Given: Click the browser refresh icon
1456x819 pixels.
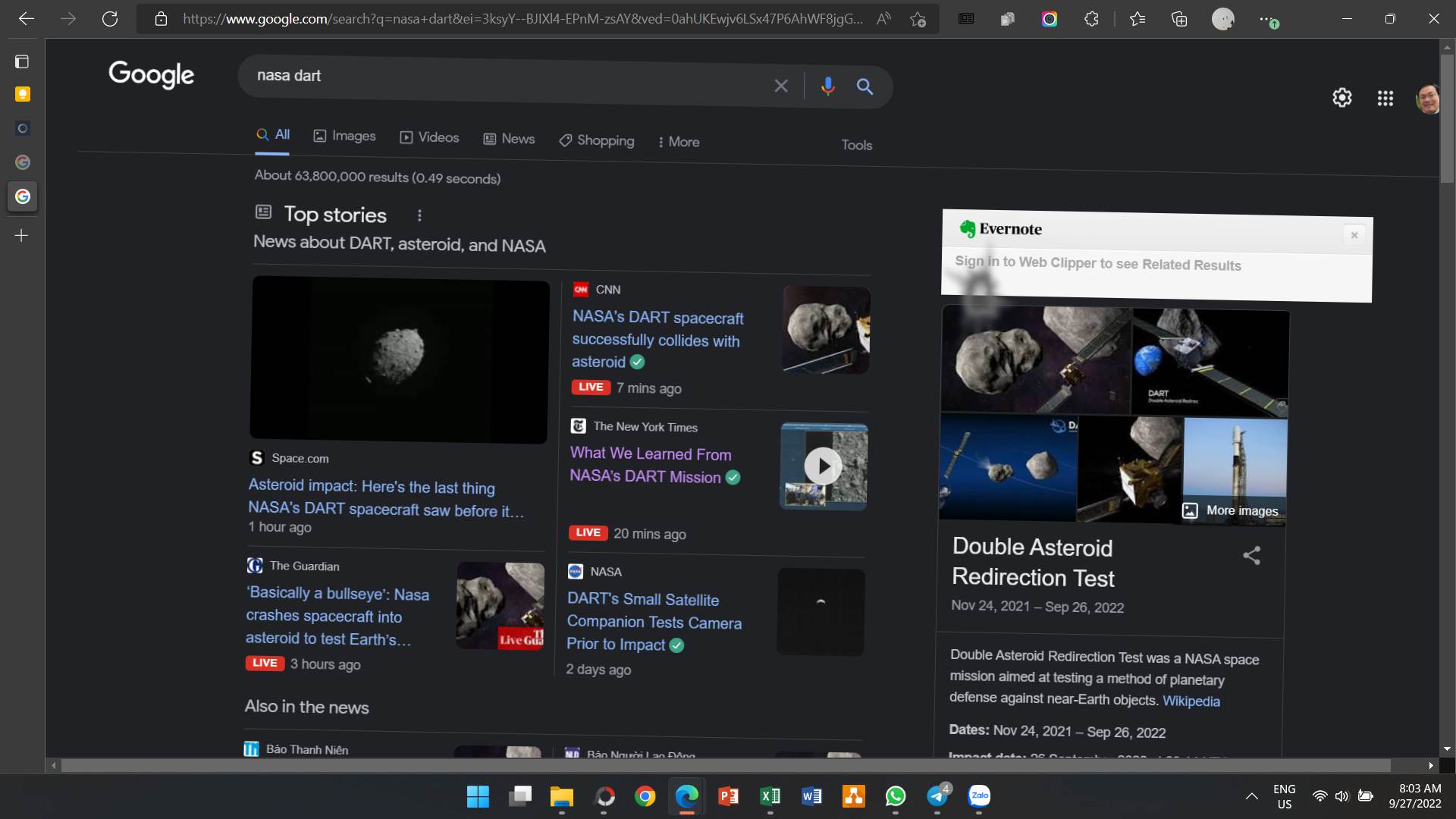Looking at the screenshot, I should pos(110,19).
